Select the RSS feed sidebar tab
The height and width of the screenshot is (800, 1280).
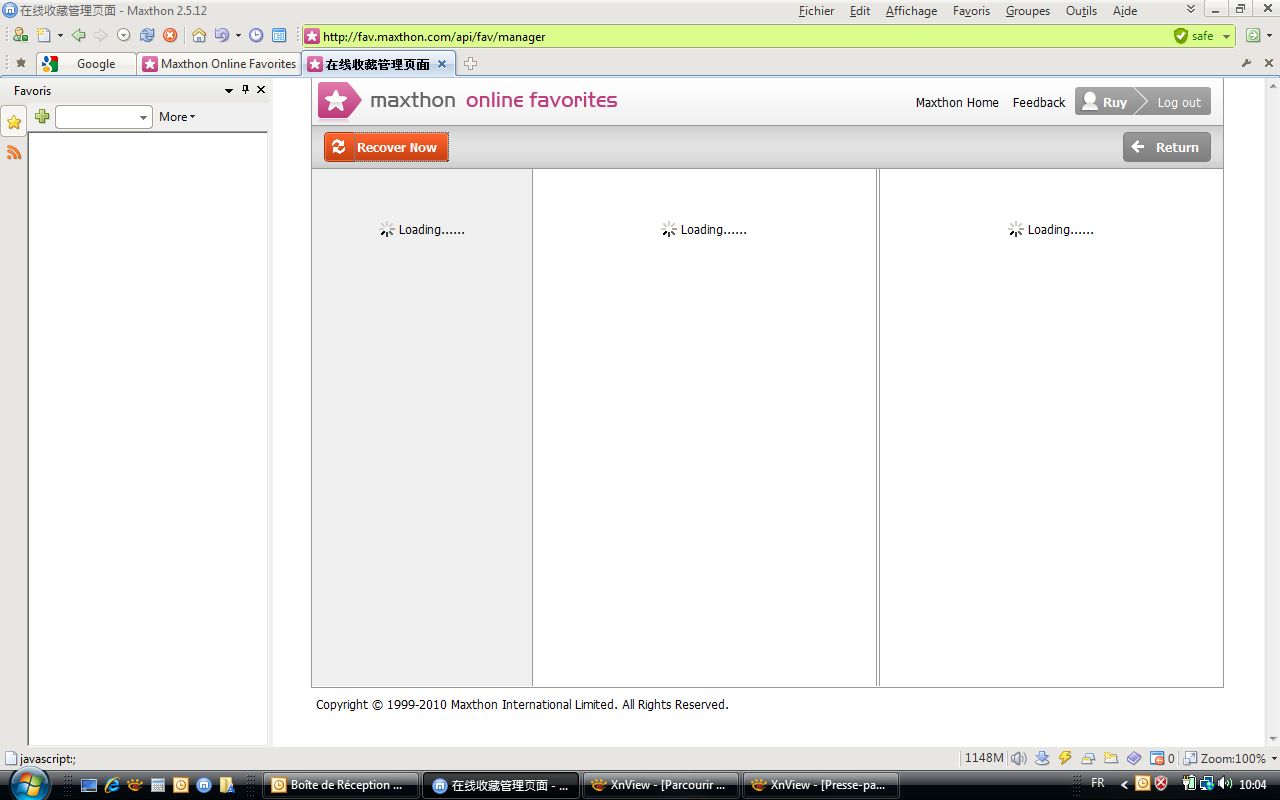[14, 152]
